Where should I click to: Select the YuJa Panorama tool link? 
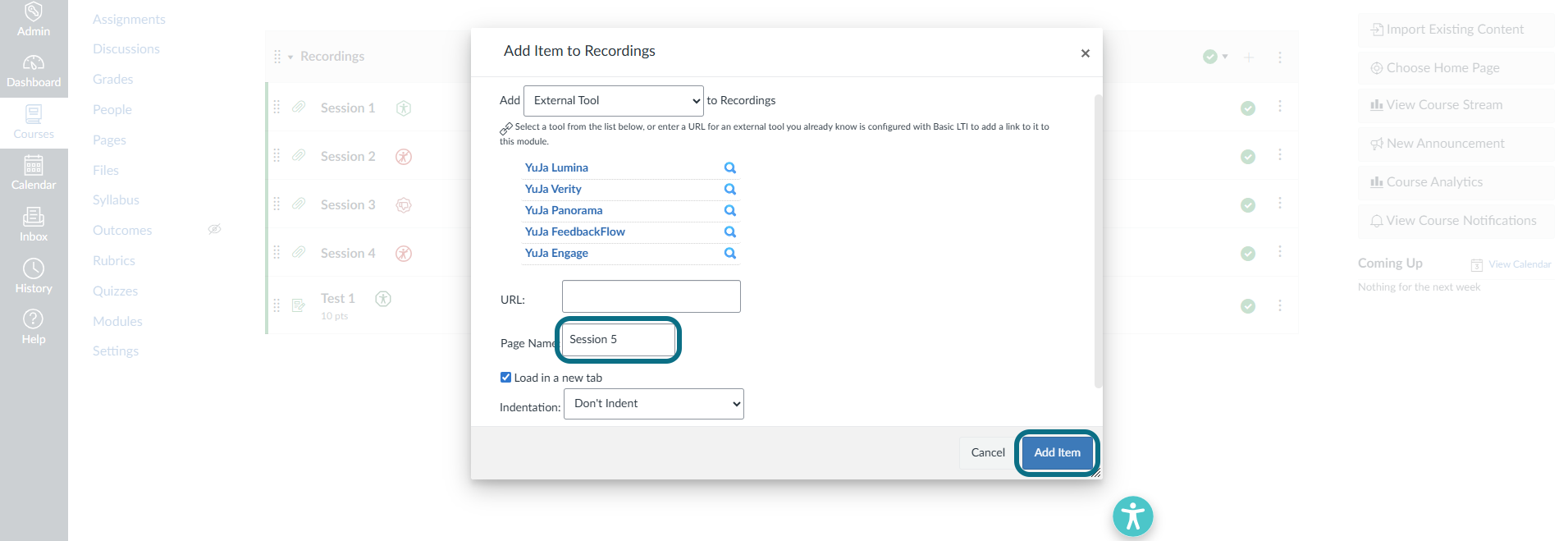(x=564, y=210)
